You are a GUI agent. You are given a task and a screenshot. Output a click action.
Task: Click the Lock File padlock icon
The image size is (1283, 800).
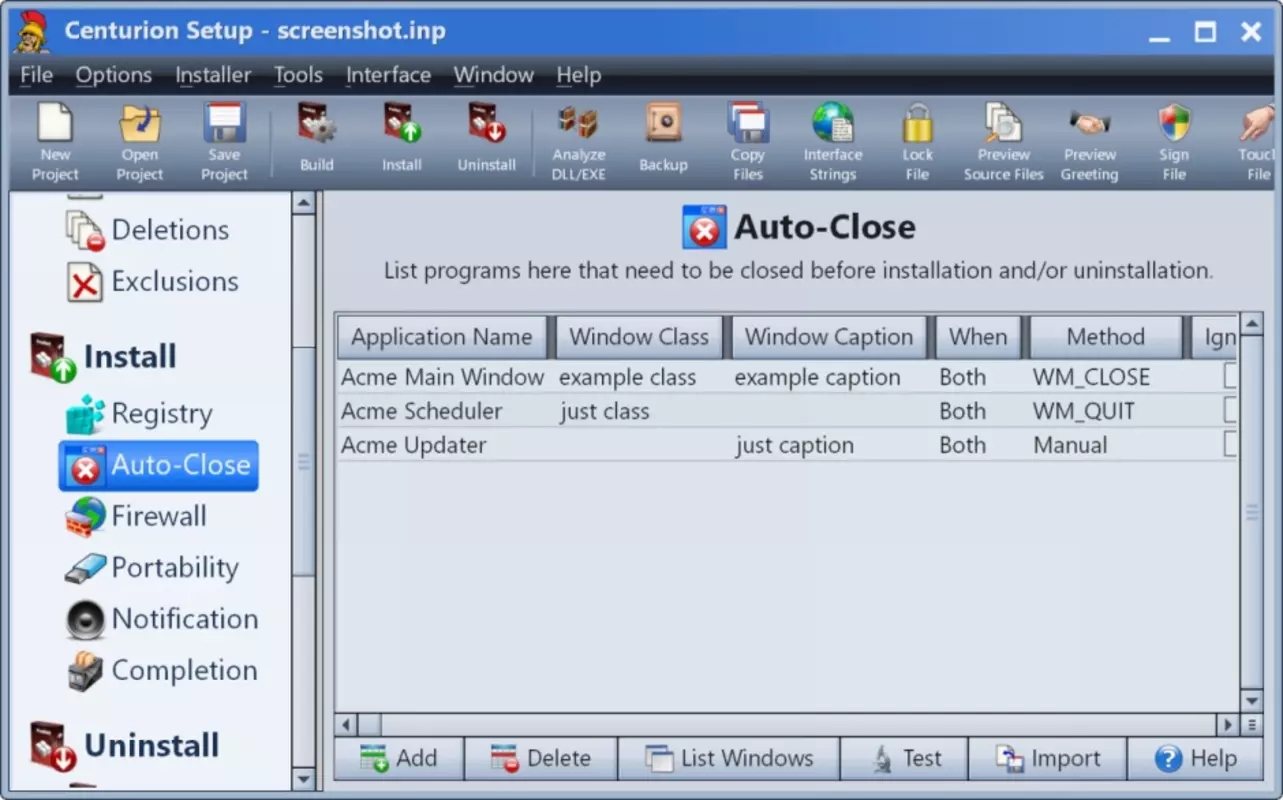pos(917,143)
